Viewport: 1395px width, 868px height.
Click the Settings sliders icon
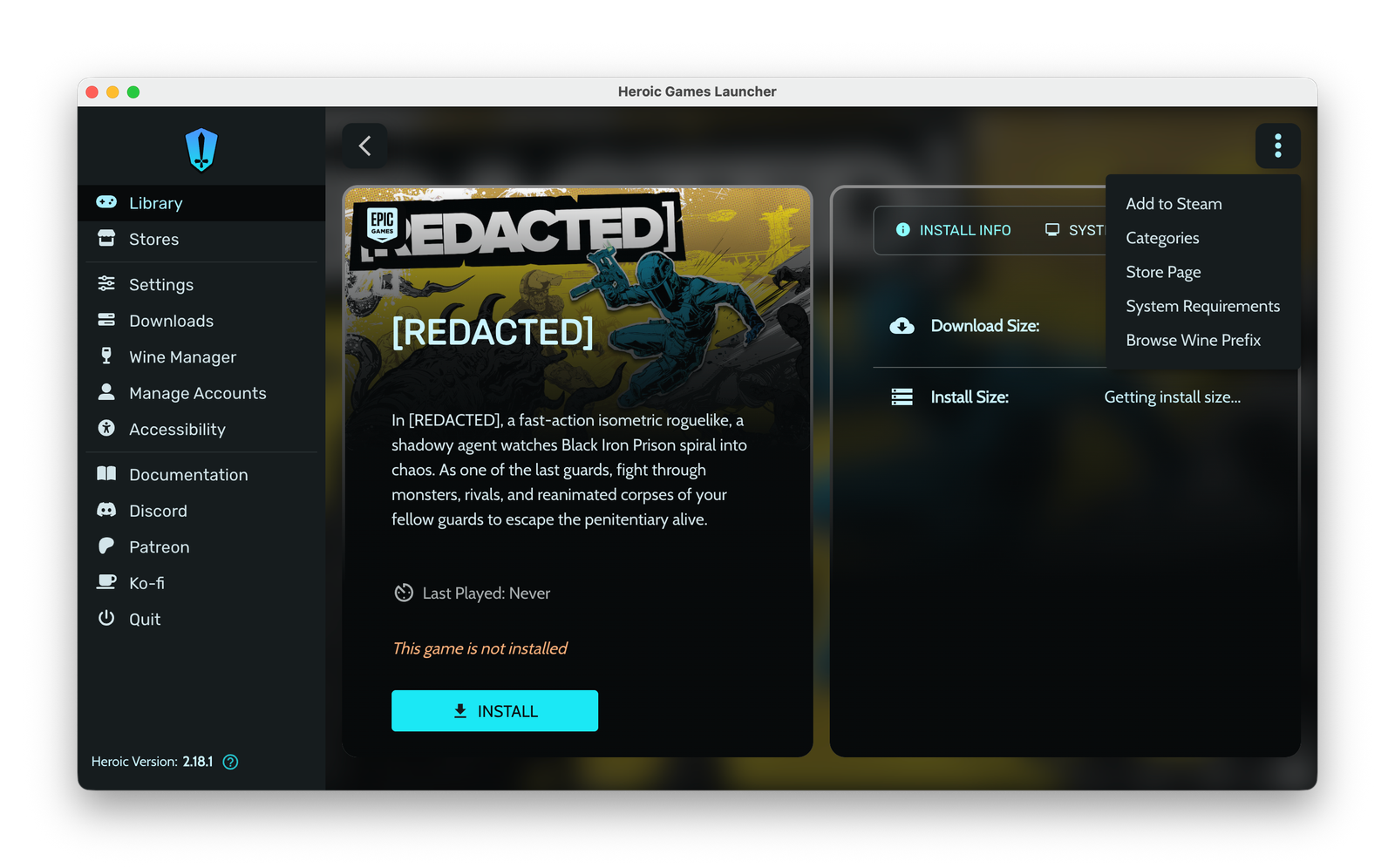[106, 284]
